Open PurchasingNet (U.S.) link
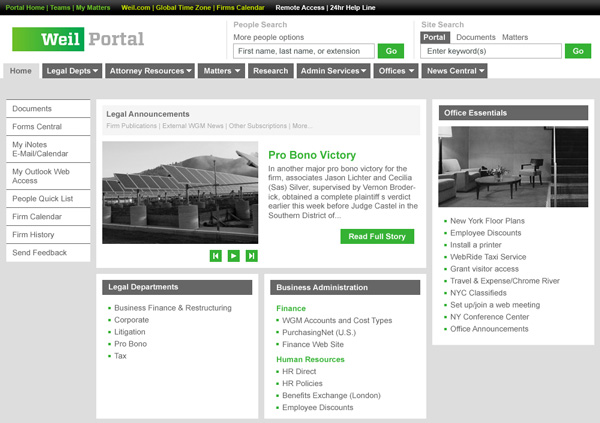 point(319,332)
